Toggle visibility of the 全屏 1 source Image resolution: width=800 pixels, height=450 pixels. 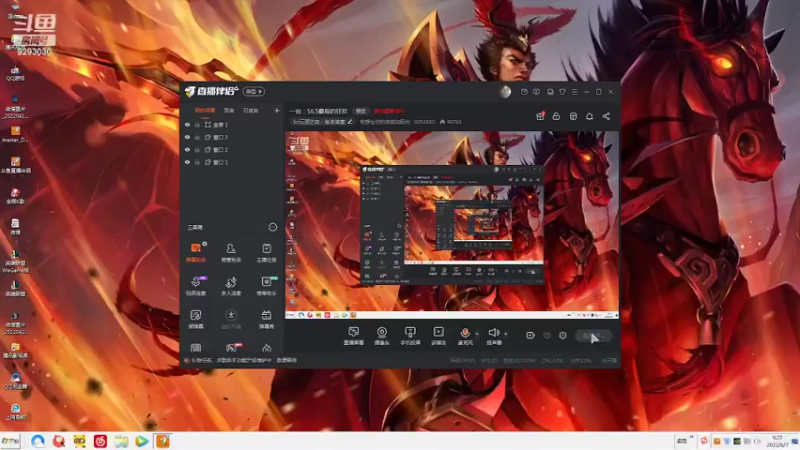187,124
